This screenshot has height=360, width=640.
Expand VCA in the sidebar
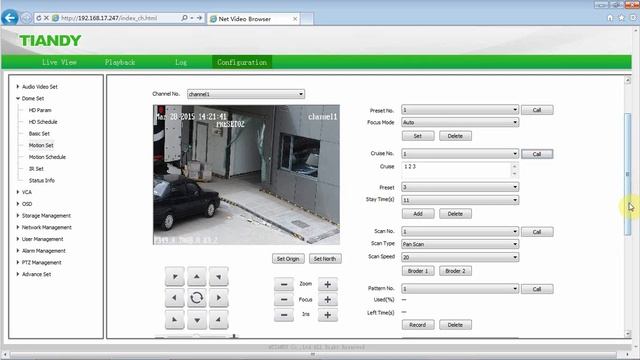pos(18,192)
